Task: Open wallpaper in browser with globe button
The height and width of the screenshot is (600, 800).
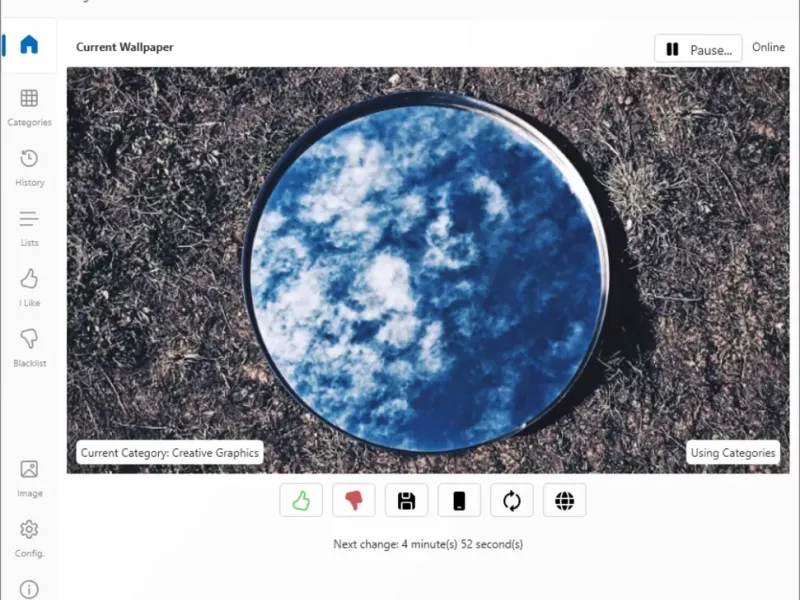Action: [564, 501]
